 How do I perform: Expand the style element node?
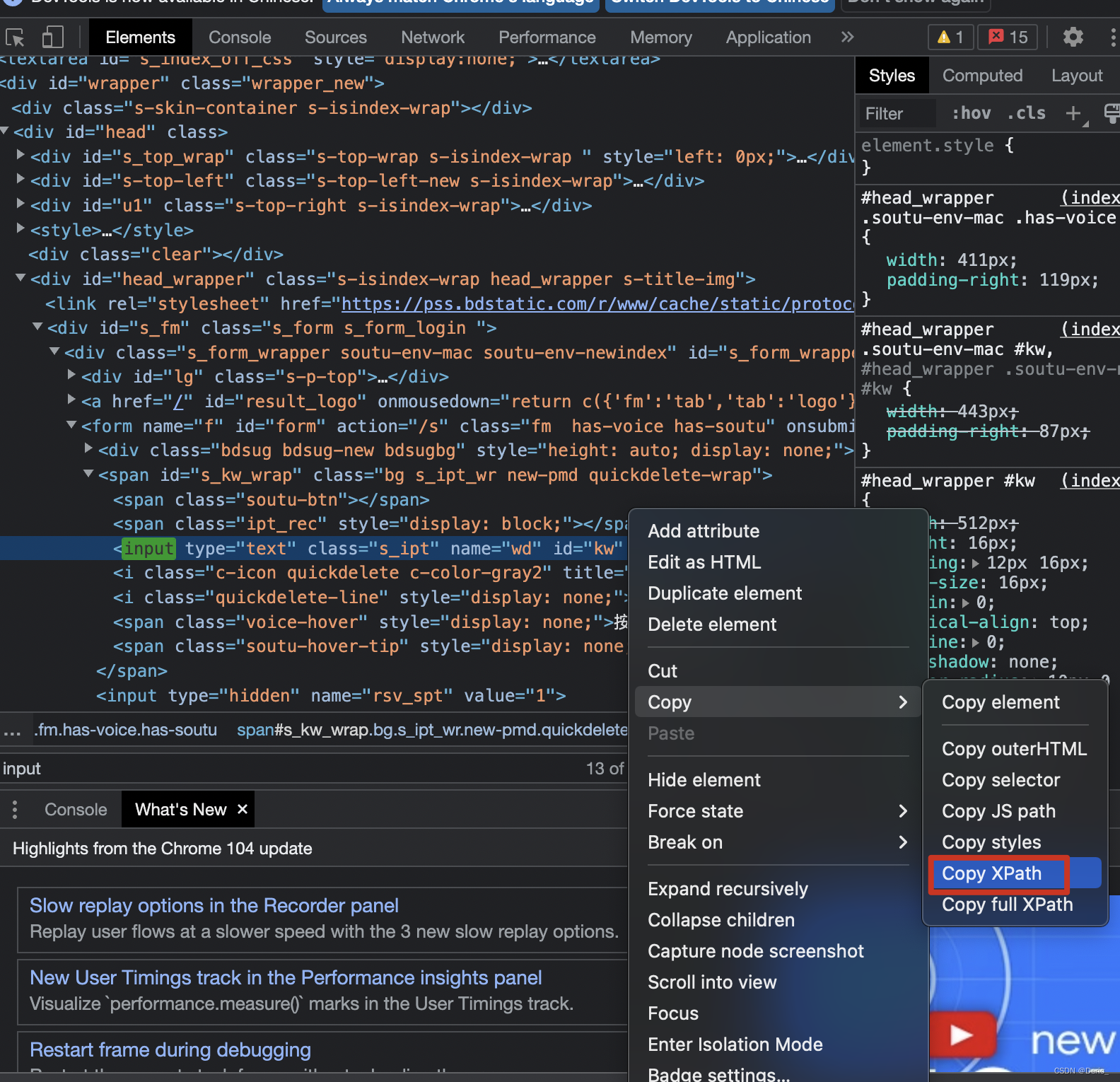pos(21,229)
